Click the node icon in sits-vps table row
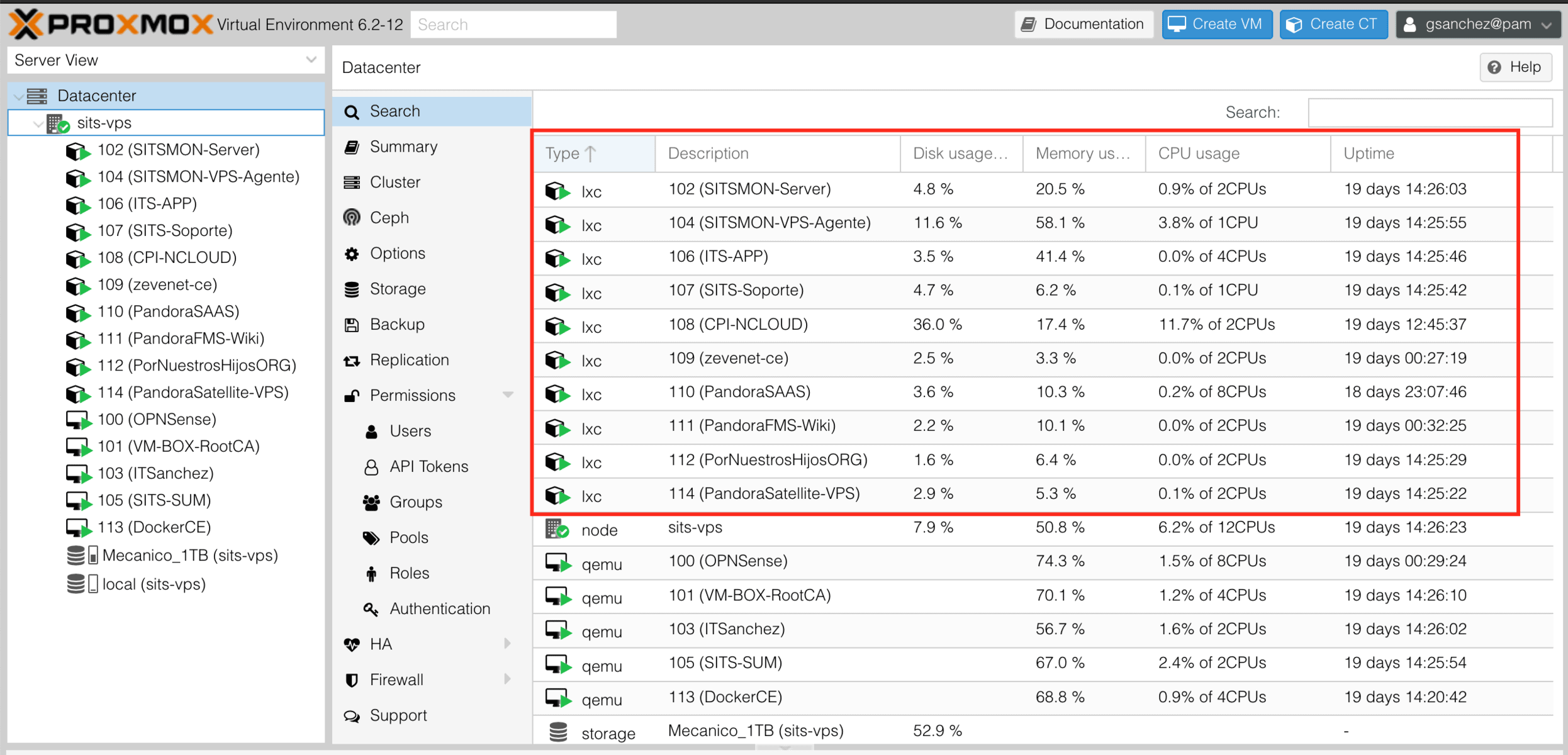 [557, 528]
